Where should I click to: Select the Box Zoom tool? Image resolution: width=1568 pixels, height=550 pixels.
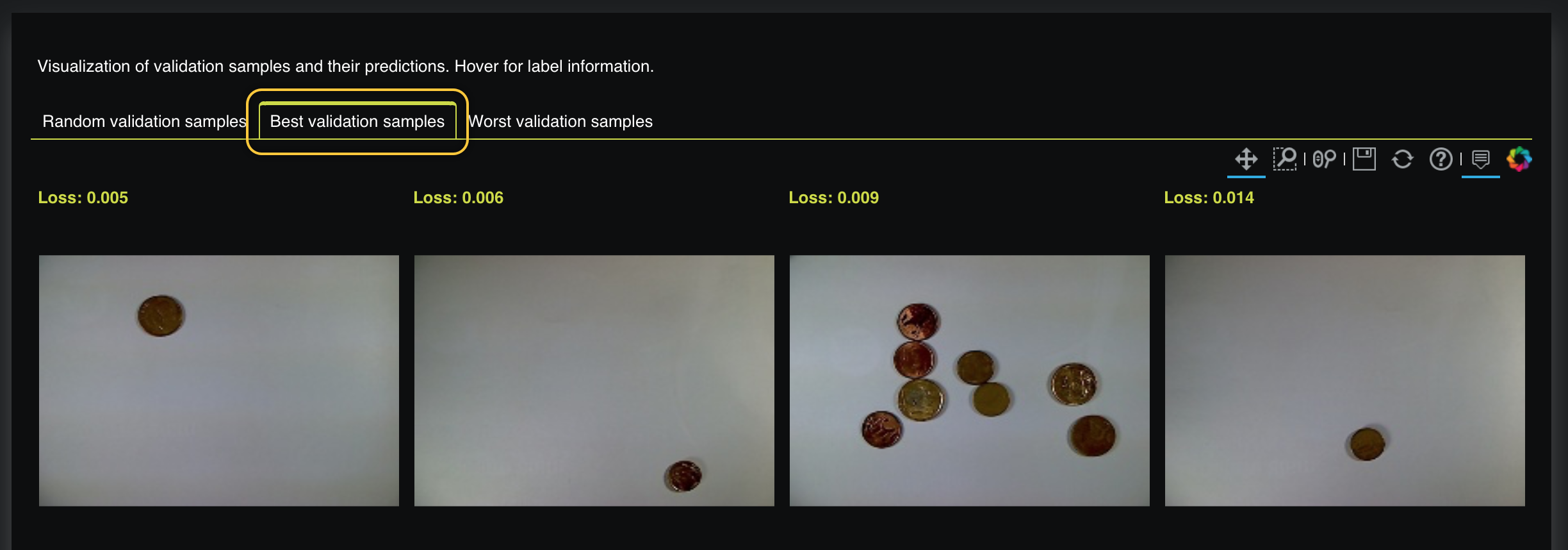pos(1284,159)
